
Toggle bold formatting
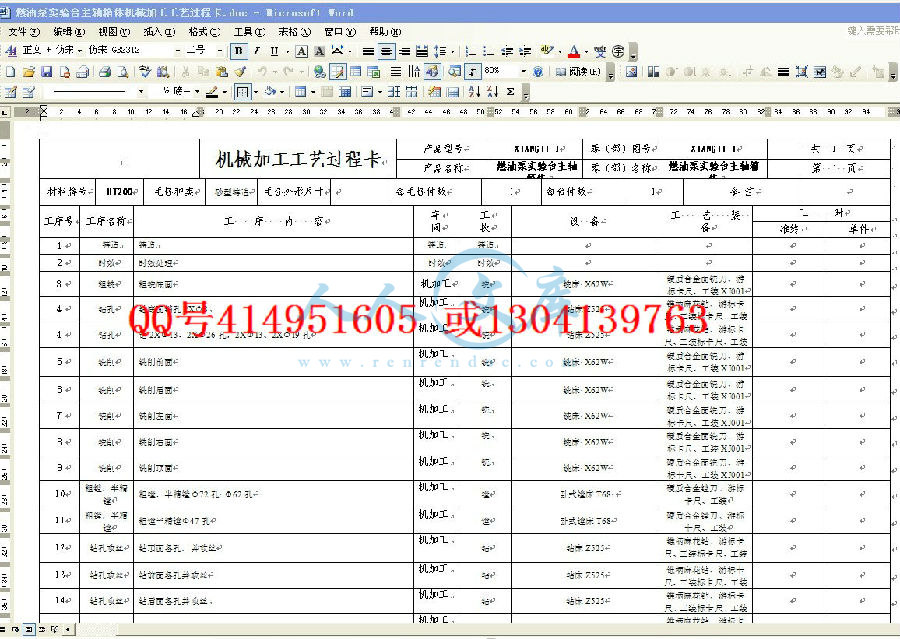pyautogui.click(x=238, y=51)
